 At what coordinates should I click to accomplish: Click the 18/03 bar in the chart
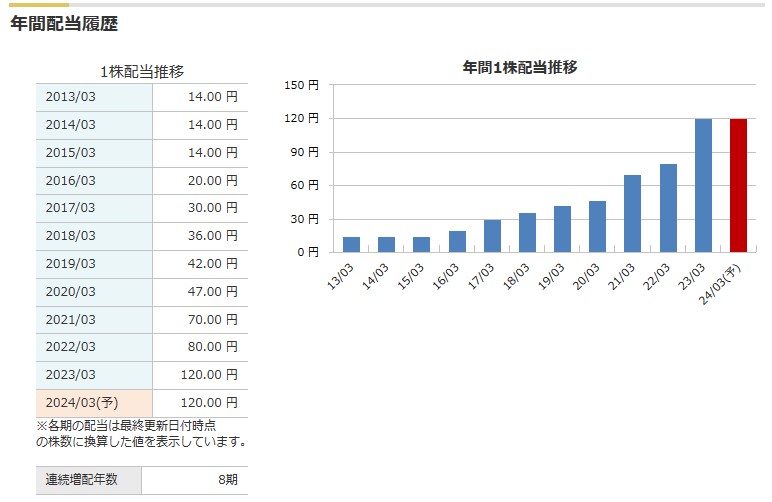(x=527, y=233)
